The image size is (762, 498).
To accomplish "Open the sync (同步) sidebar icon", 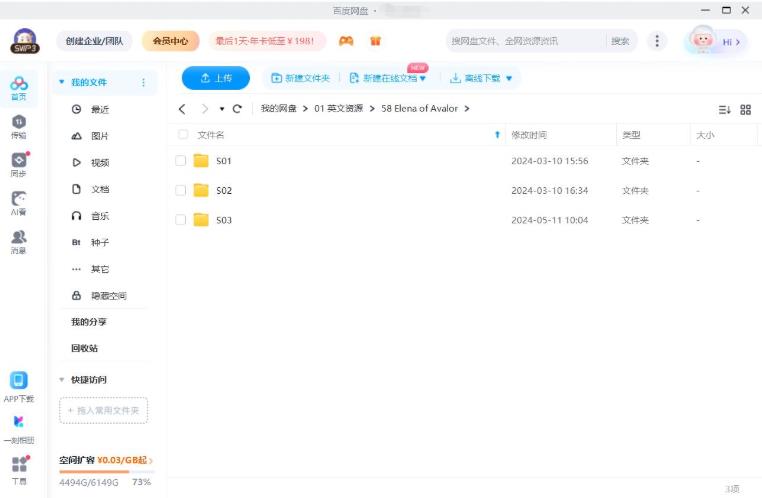I will pos(19,165).
